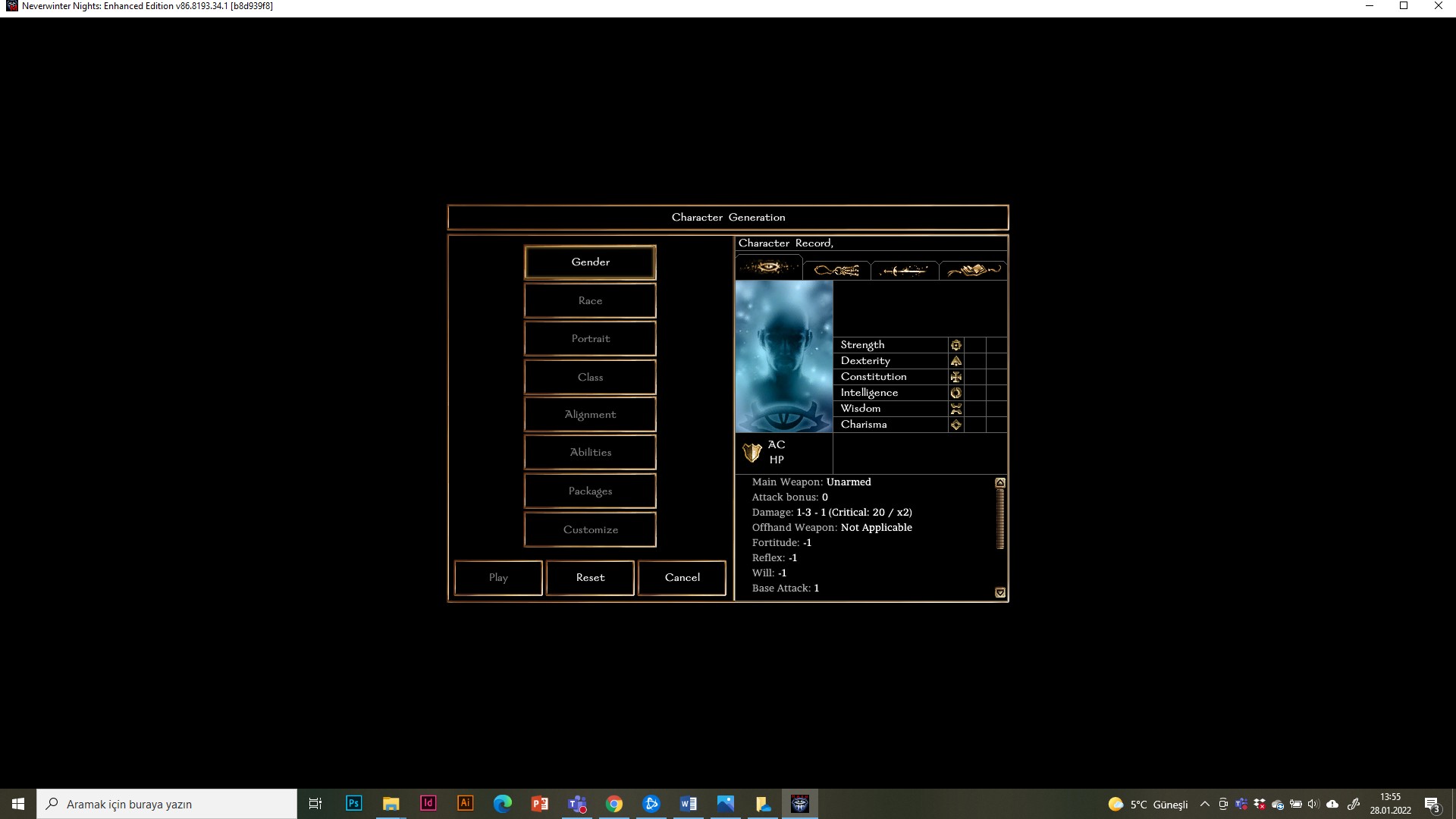The width and height of the screenshot is (1456, 819).
Task: Click the AC shield icon
Action: tap(752, 453)
